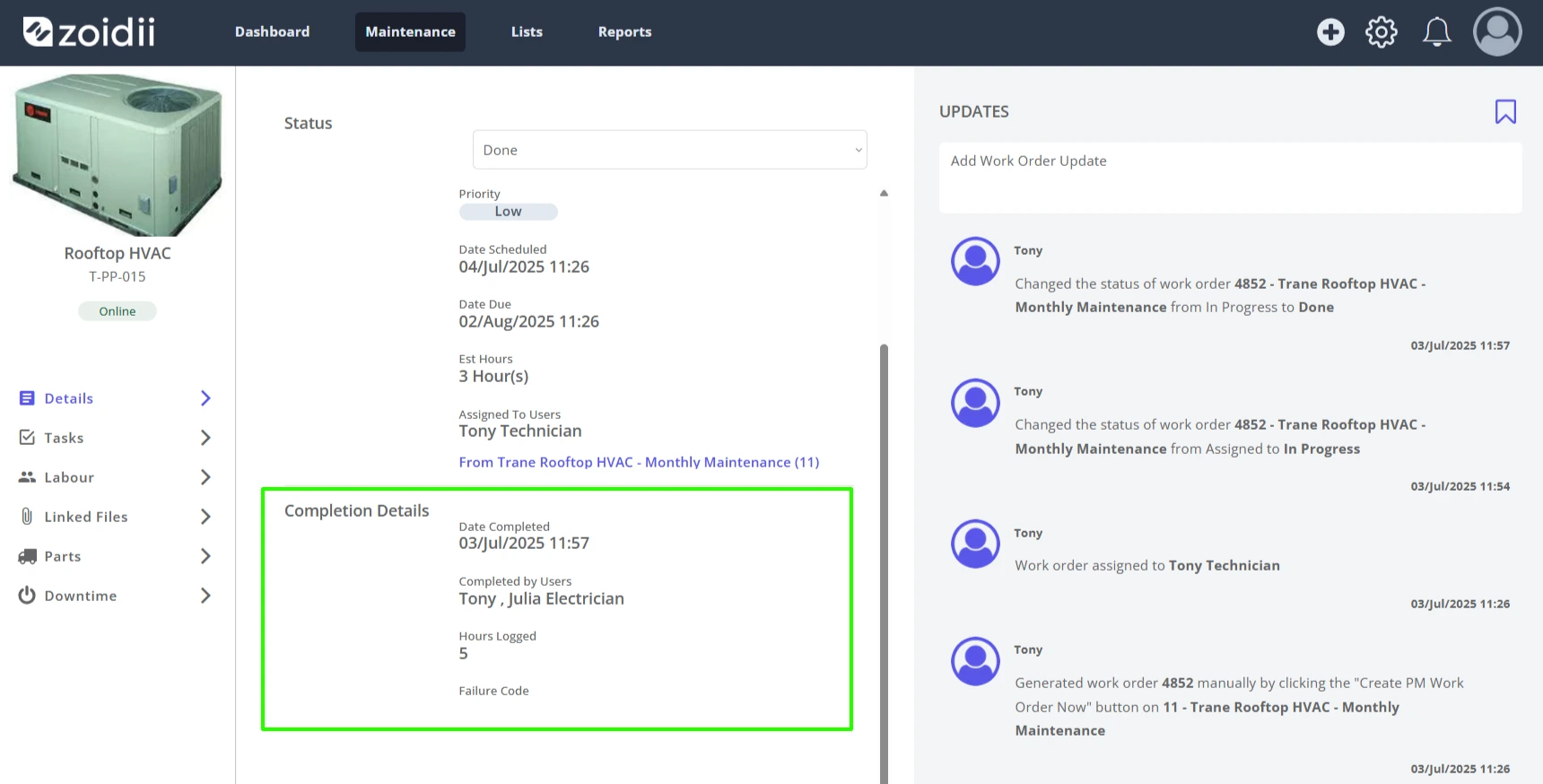Open the notifications bell
Viewport: 1543px width, 784px height.
pyautogui.click(x=1437, y=32)
